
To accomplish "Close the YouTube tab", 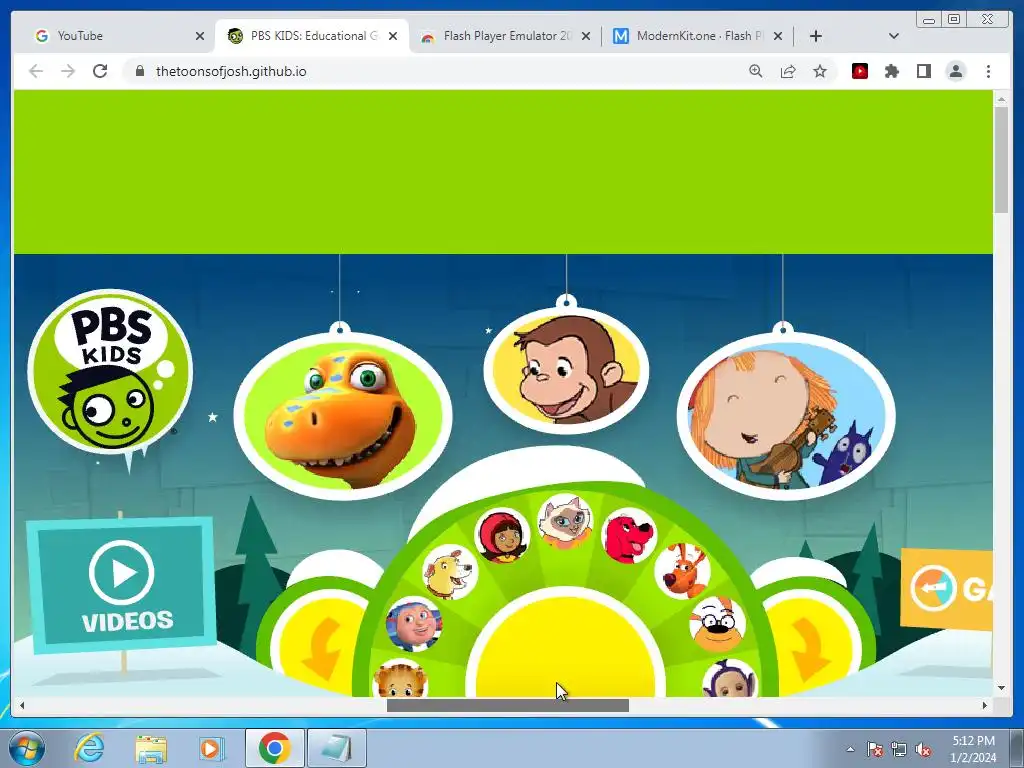I will [x=200, y=36].
